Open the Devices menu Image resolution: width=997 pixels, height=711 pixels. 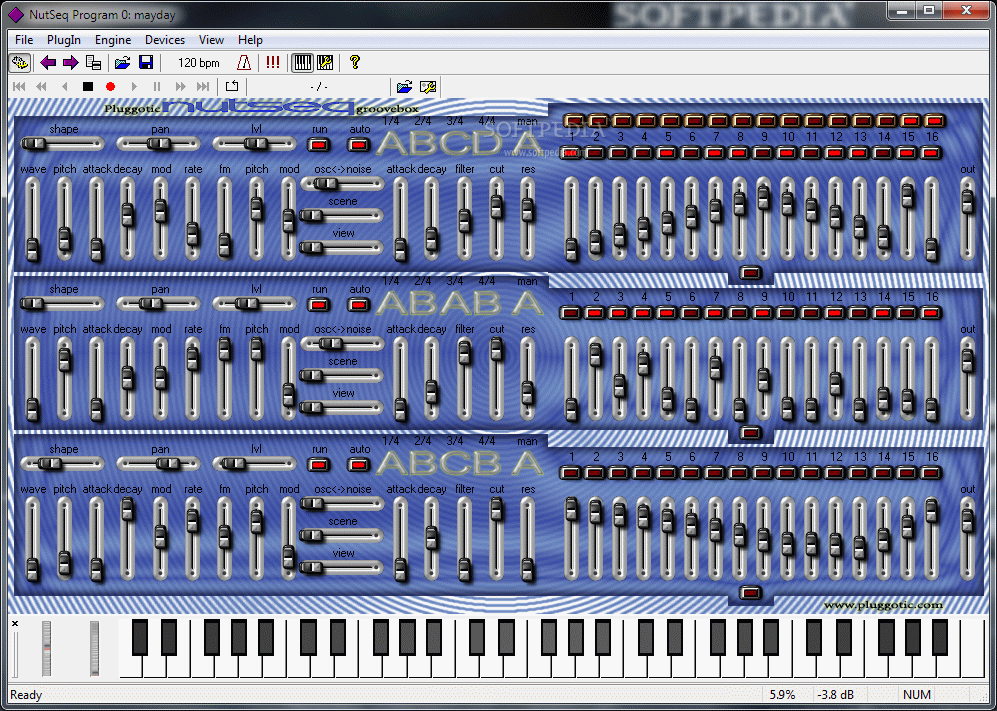(165, 39)
